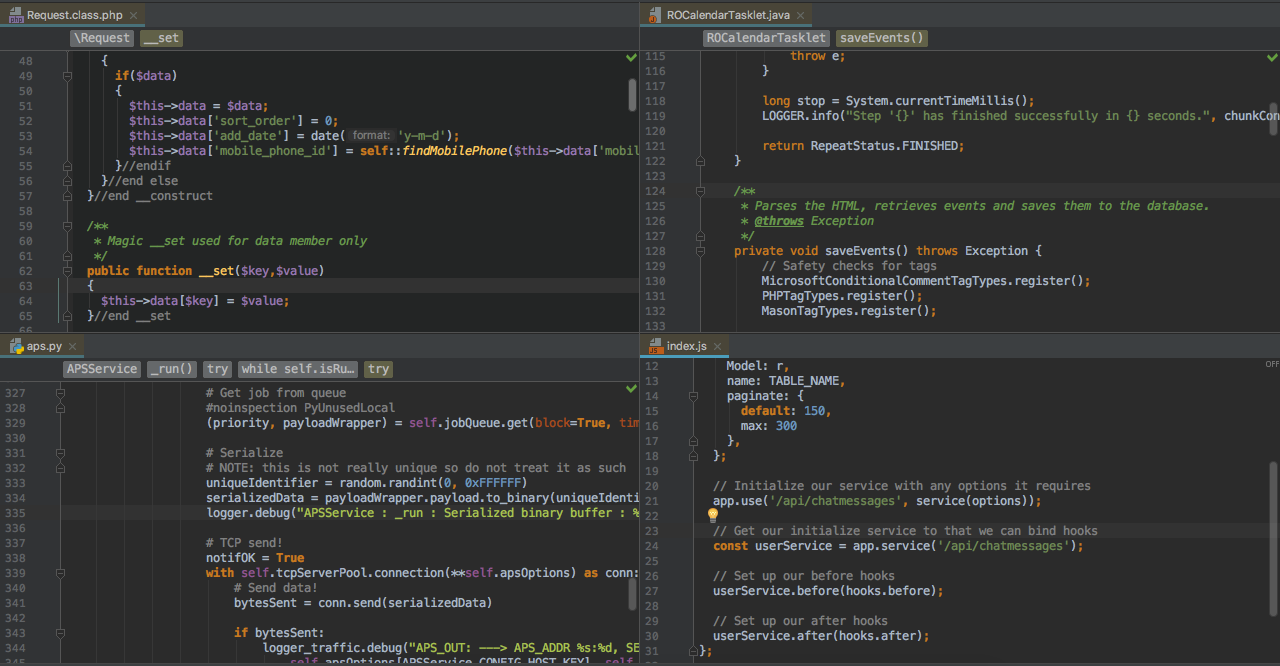
Task: Click green inspection checkmark in aps.py editor
Action: click(x=630, y=388)
